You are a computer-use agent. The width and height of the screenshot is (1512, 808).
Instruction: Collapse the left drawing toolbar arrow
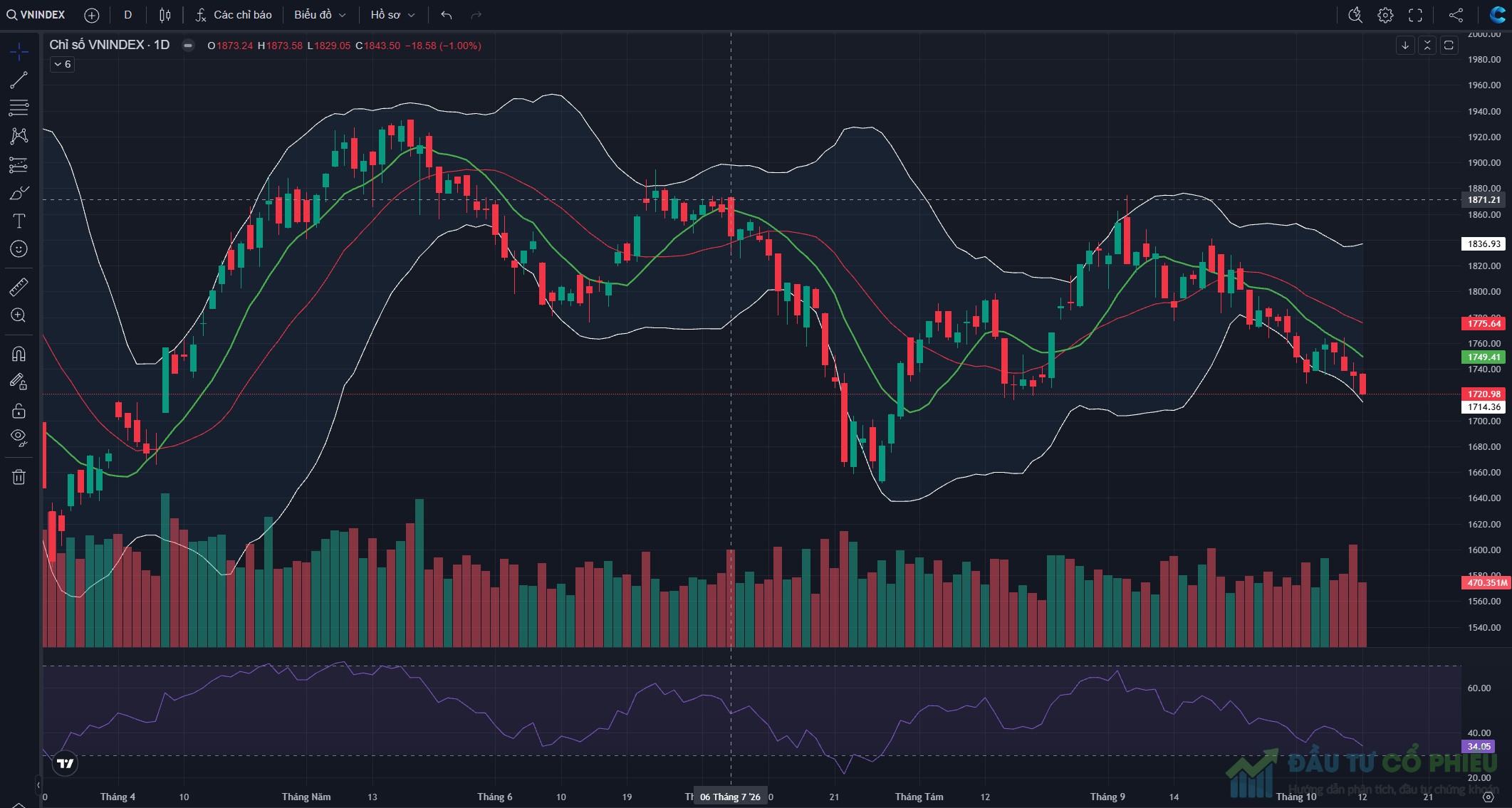tap(38, 785)
